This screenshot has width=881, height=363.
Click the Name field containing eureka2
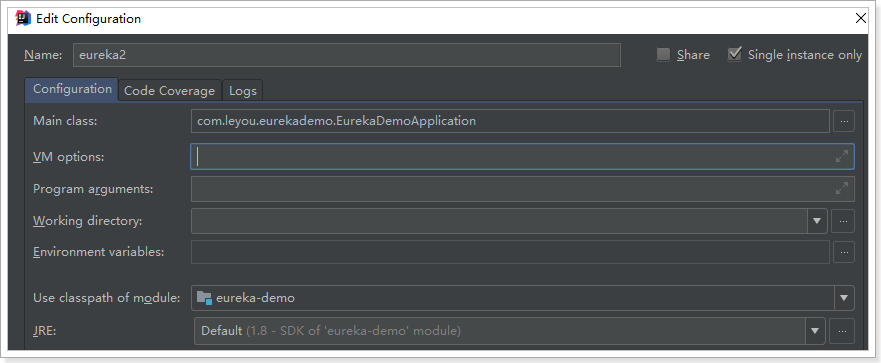point(347,55)
